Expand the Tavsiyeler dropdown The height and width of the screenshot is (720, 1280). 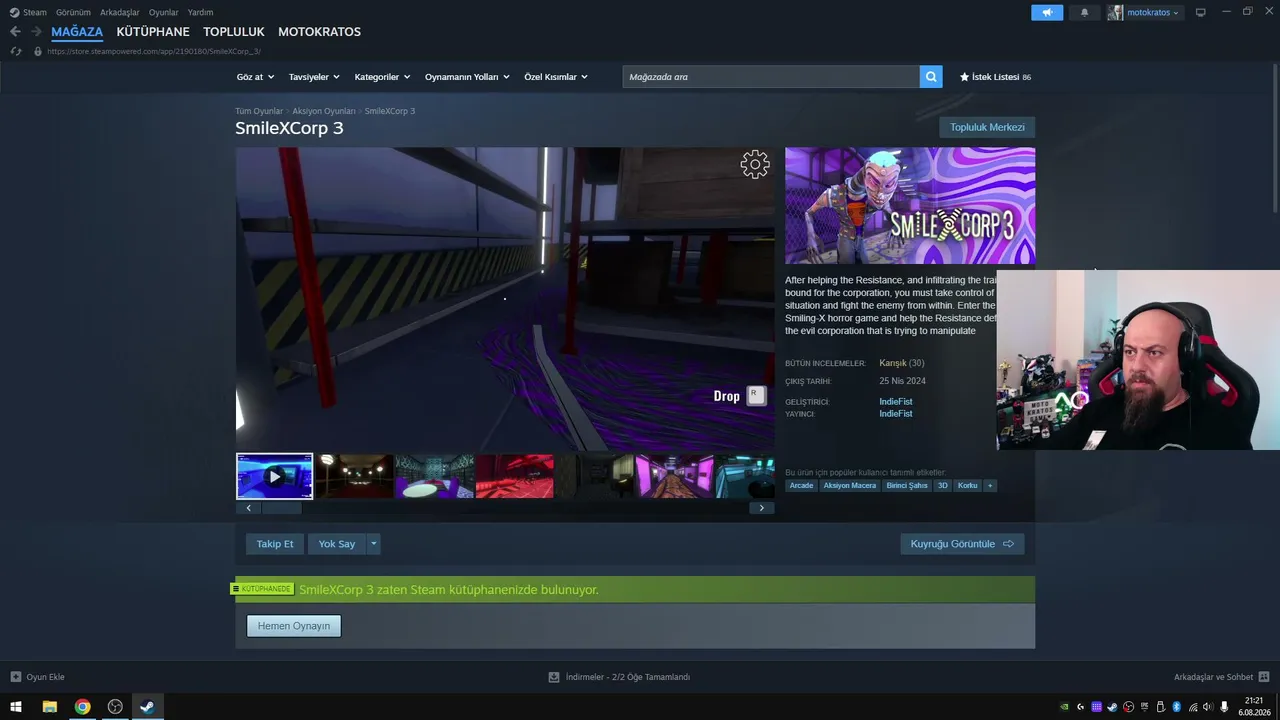click(314, 77)
